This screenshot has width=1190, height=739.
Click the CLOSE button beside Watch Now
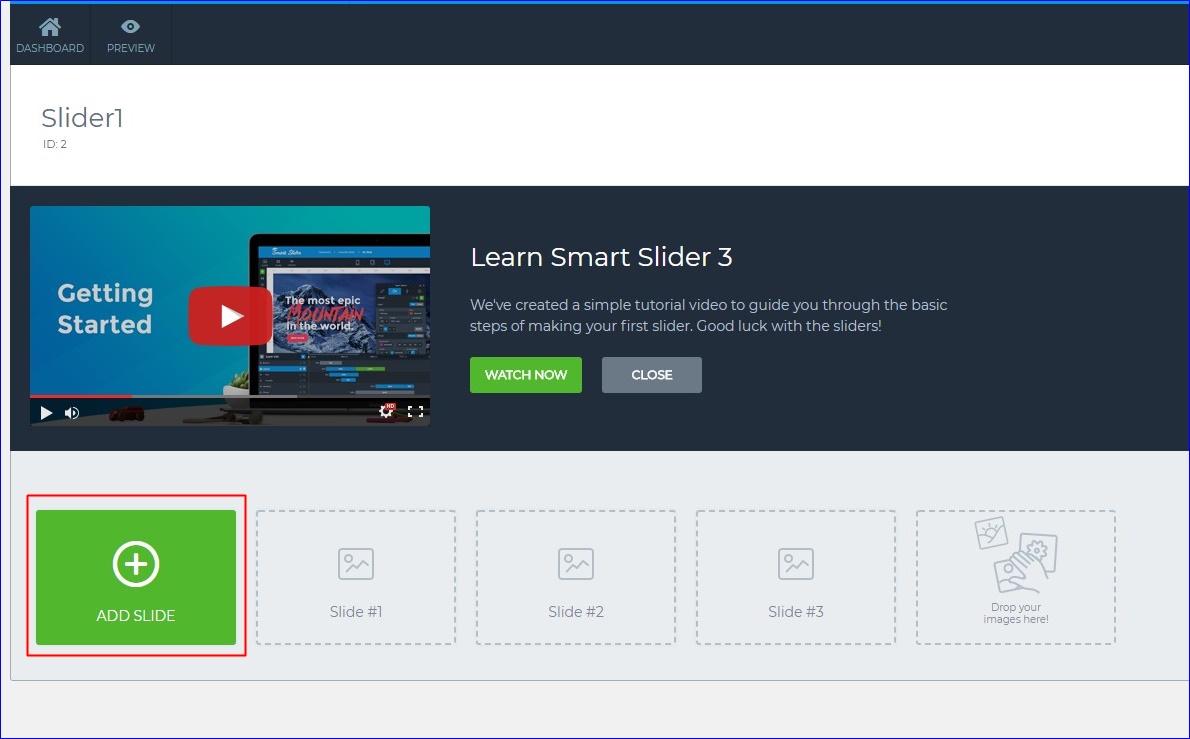pyautogui.click(x=651, y=375)
